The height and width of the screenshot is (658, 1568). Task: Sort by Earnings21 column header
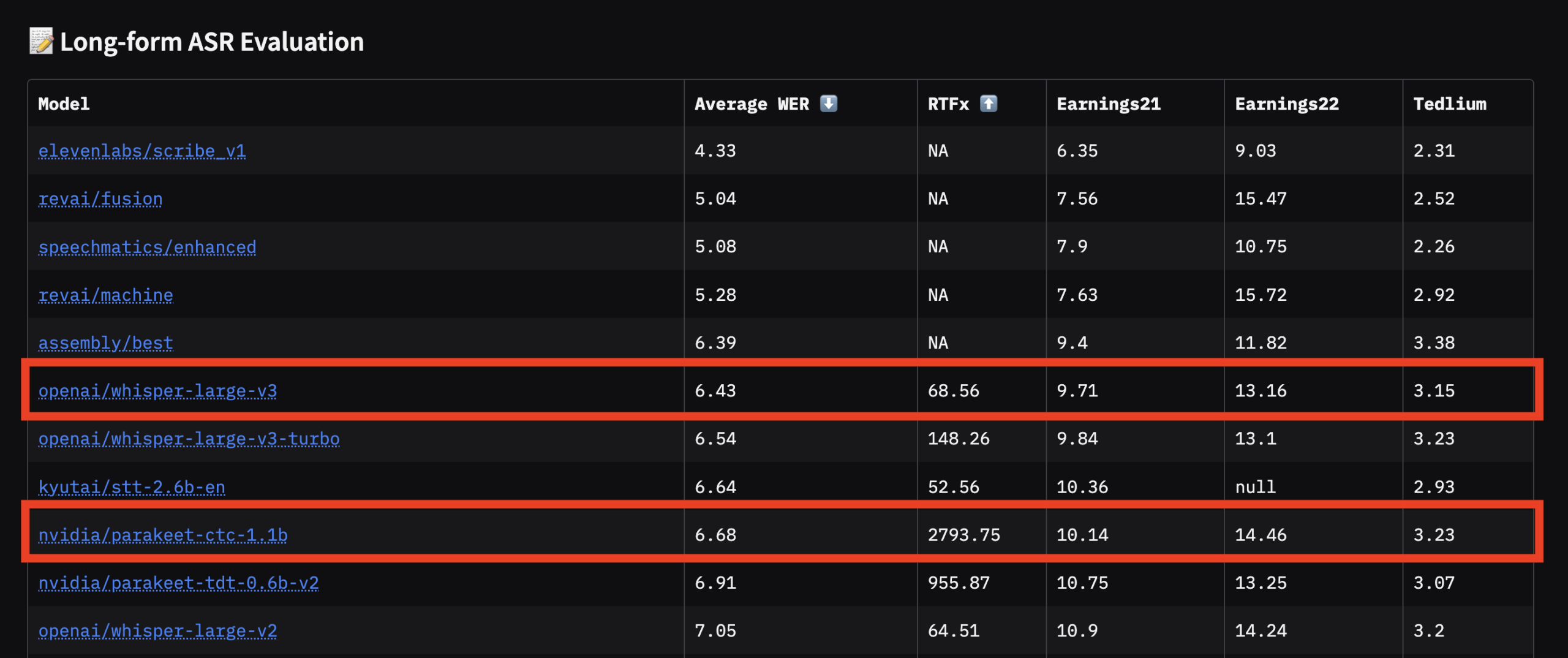click(1109, 104)
